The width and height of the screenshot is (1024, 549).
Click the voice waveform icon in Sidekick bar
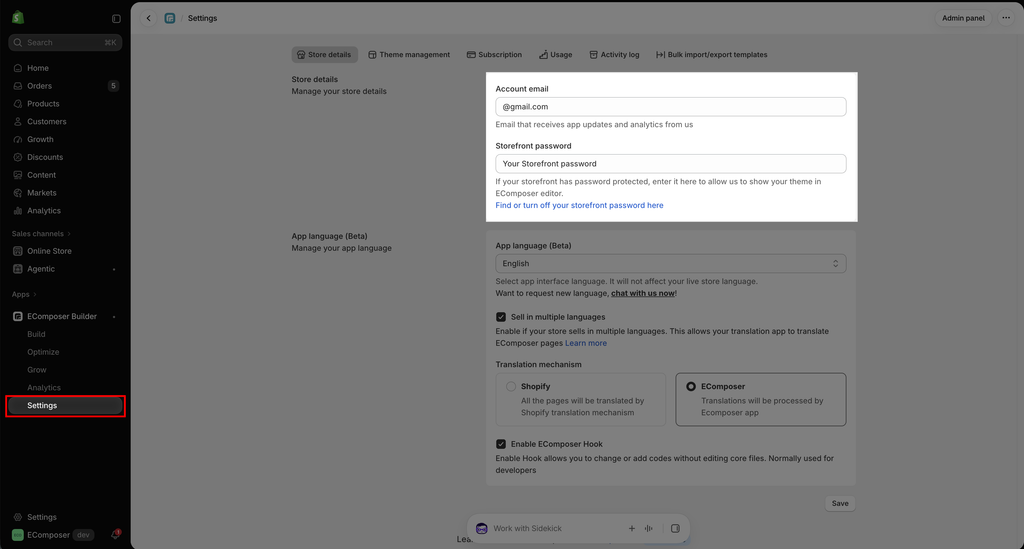click(648, 529)
